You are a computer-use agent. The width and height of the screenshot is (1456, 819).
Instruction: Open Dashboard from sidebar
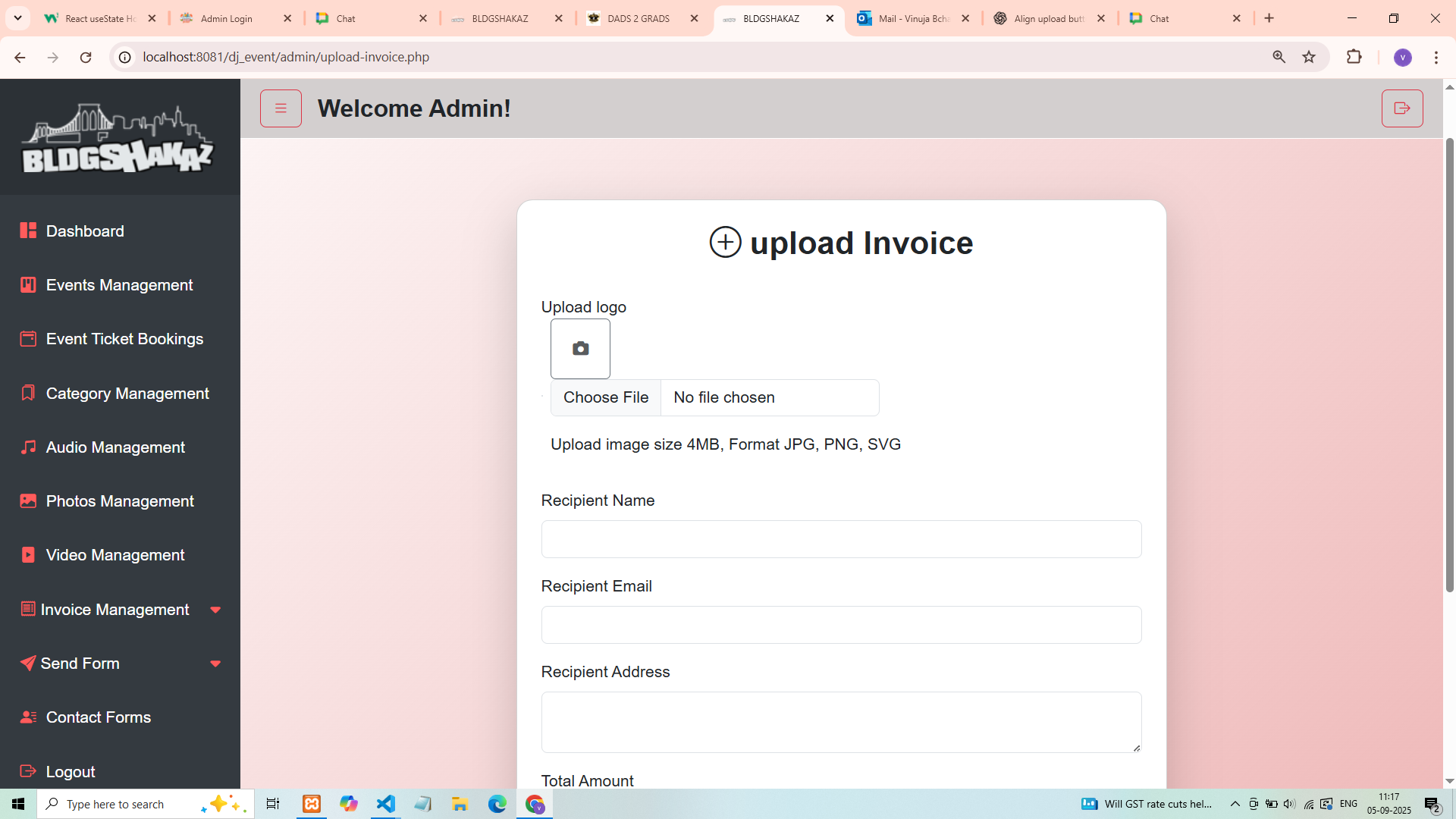pyautogui.click(x=85, y=231)
